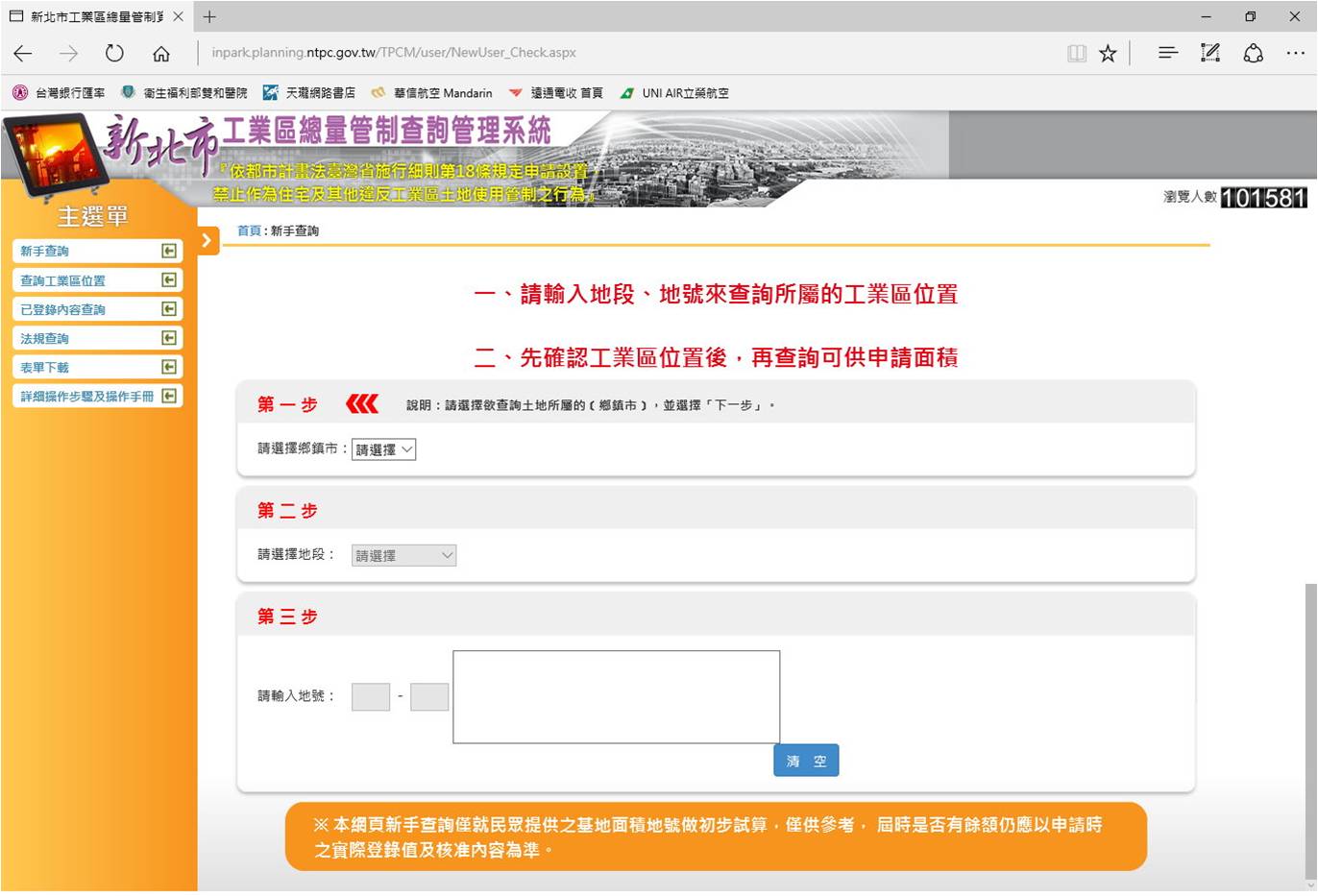Open browser more actions ellipsis menu
The height and width of the screenshot is (896, 1318).
[1295, 54]
